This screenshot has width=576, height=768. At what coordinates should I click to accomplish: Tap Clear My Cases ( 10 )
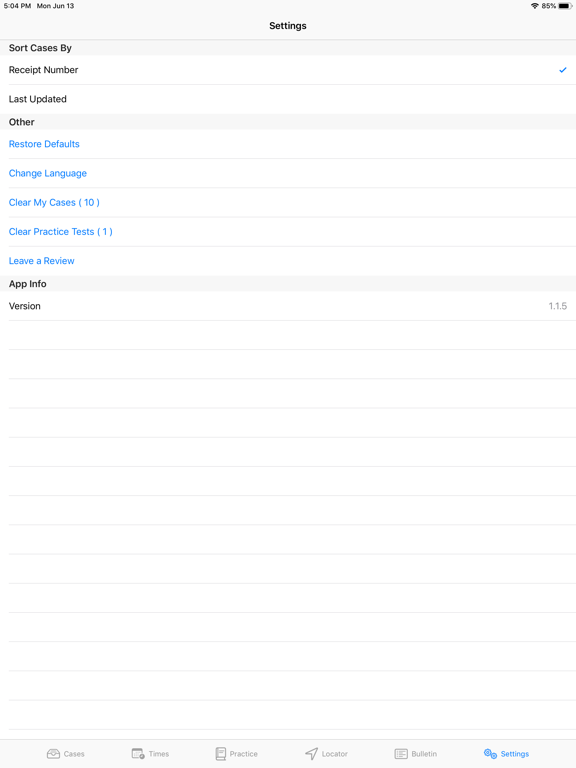point(54,202)
